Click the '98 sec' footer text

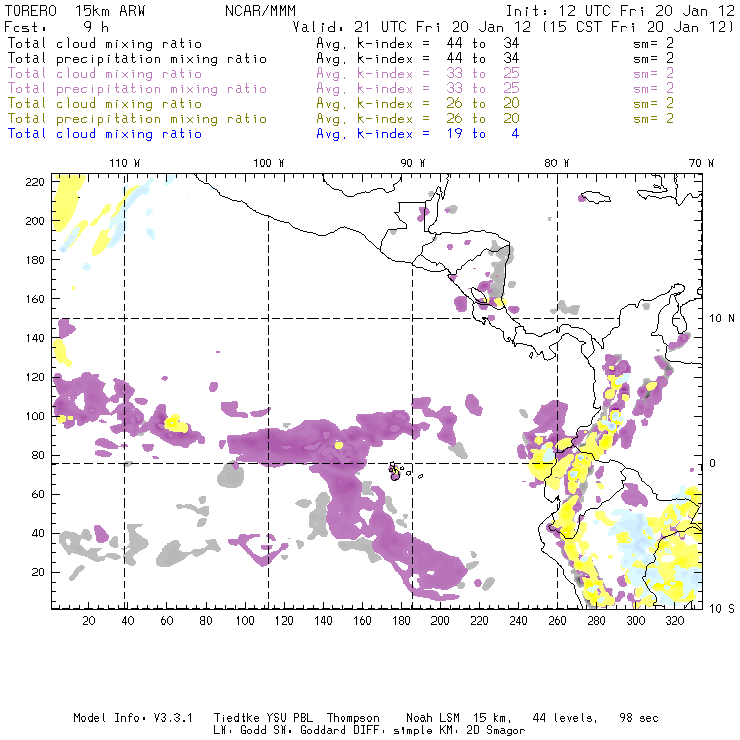click(639, 718)
